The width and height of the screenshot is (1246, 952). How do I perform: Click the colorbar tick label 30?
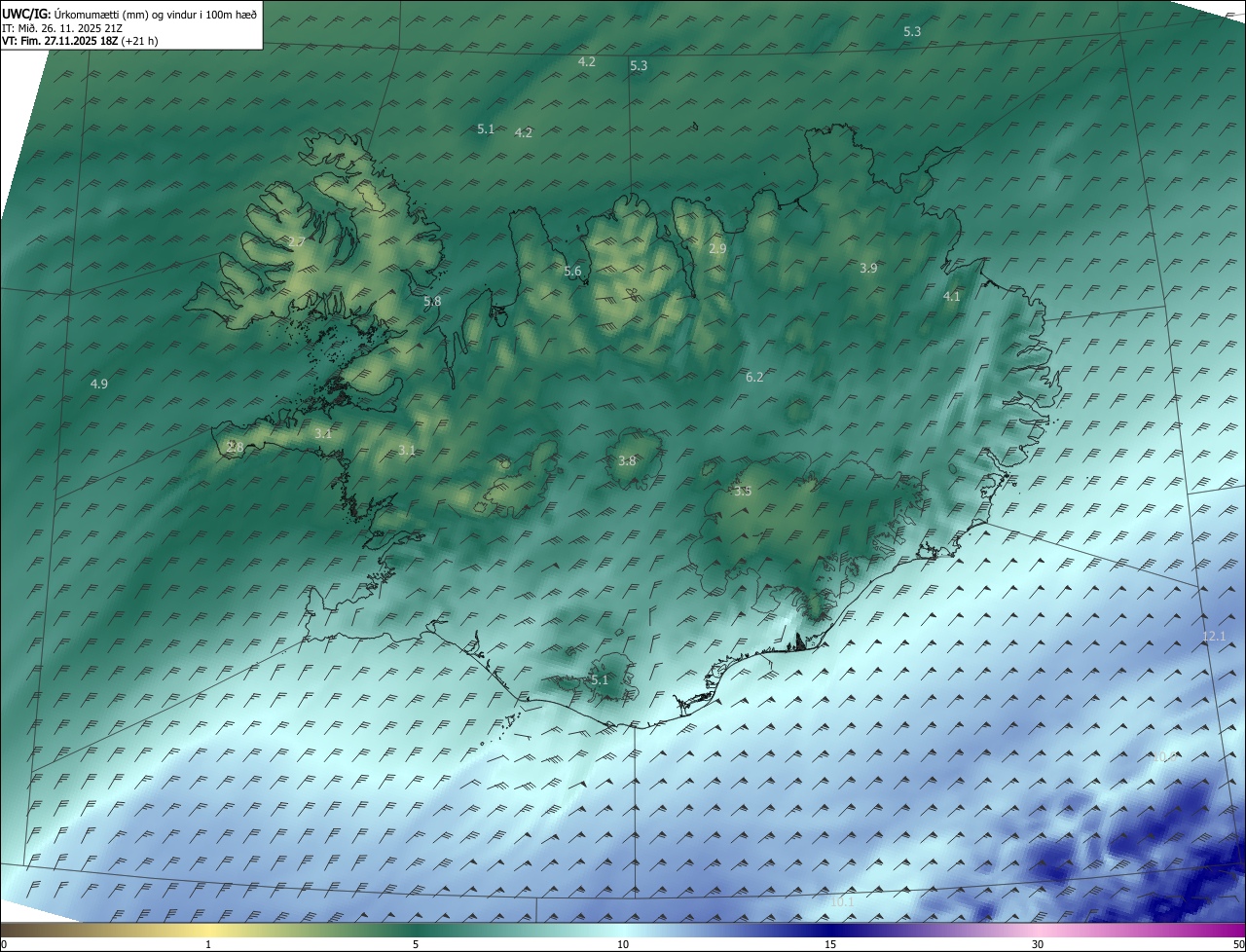click(x=1038, y=944)
